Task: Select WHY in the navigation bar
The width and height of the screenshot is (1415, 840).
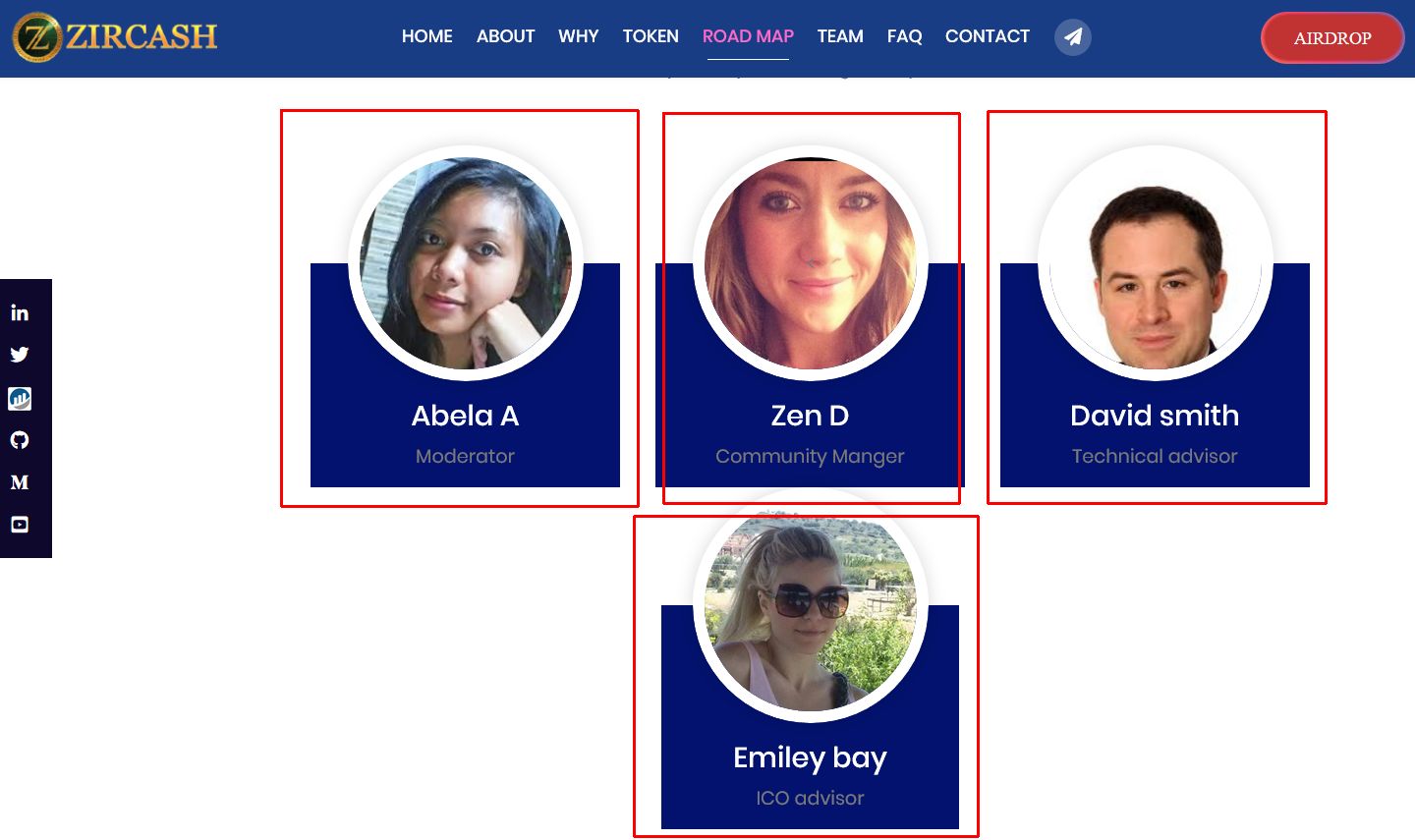Action: 579,36
